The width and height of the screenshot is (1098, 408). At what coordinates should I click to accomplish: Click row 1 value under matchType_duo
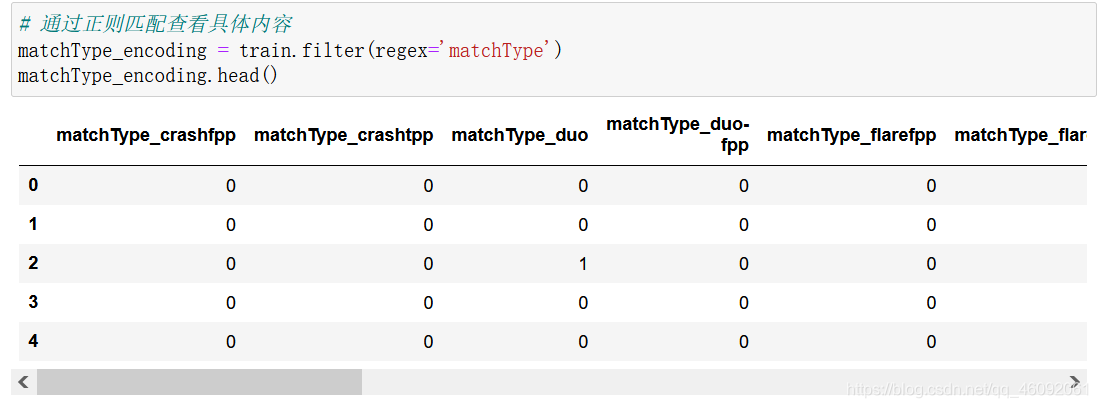pos(583,225)
